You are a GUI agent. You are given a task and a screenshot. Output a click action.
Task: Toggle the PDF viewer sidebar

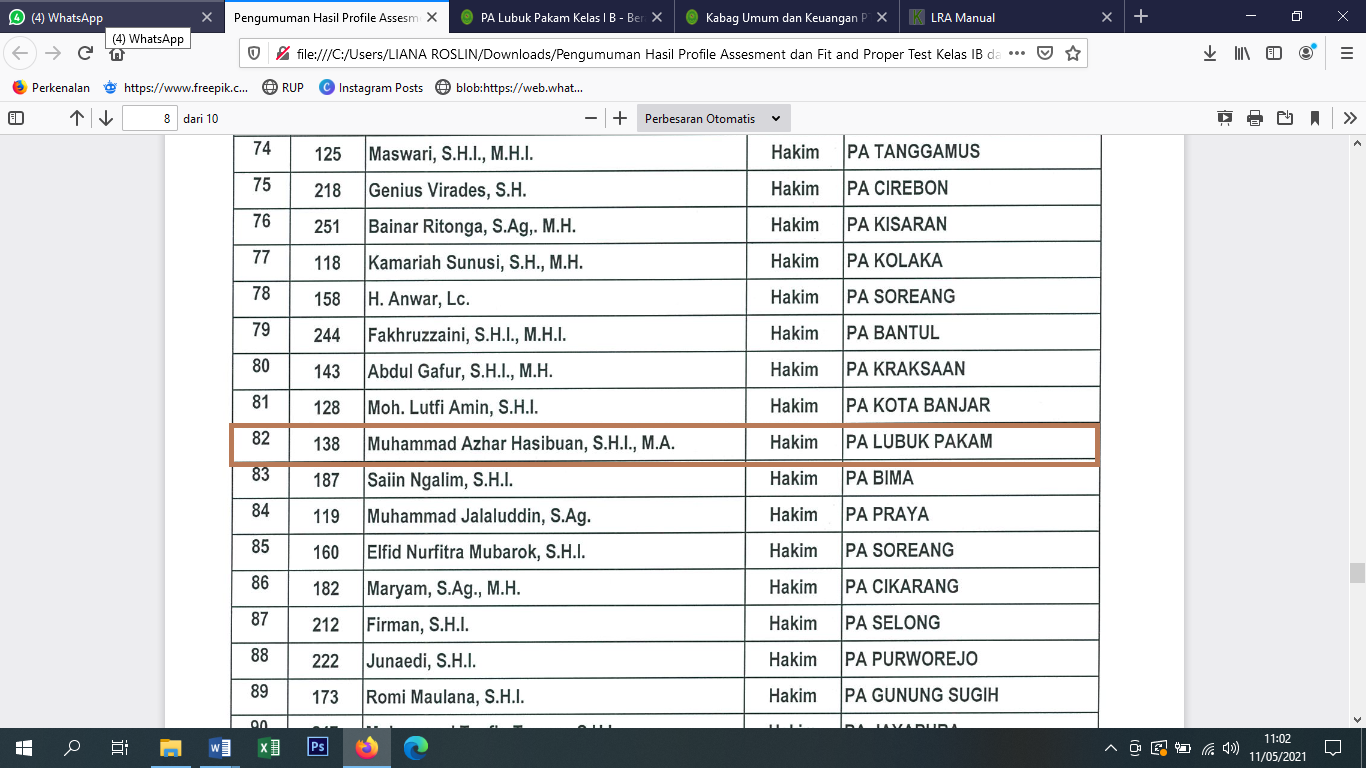[16, 118]
